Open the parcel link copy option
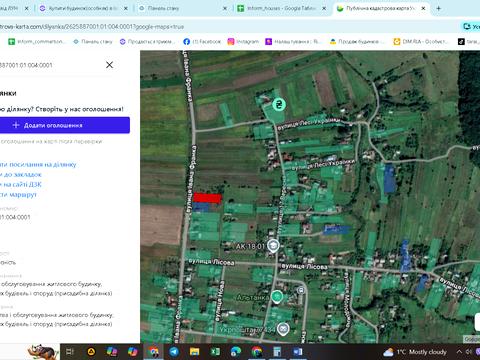This screenshot has width=480, height=360. coord(38,164)
